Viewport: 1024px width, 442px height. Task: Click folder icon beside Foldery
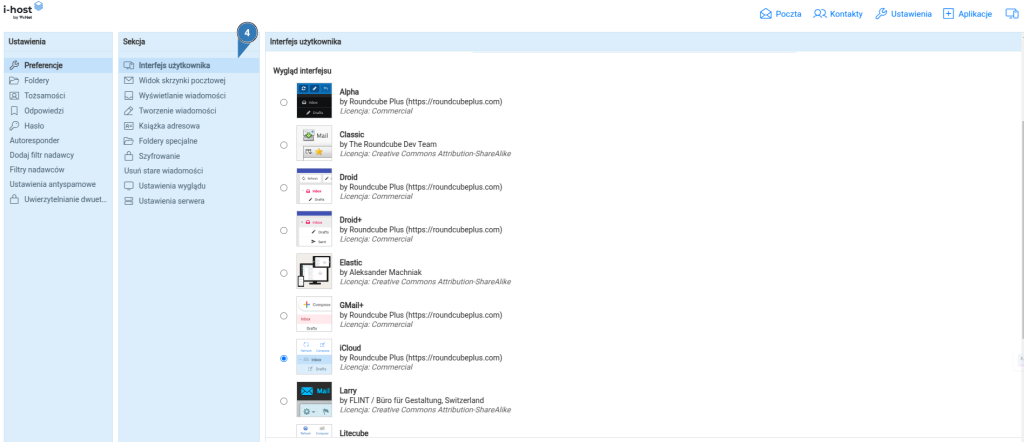coord(14,80)
